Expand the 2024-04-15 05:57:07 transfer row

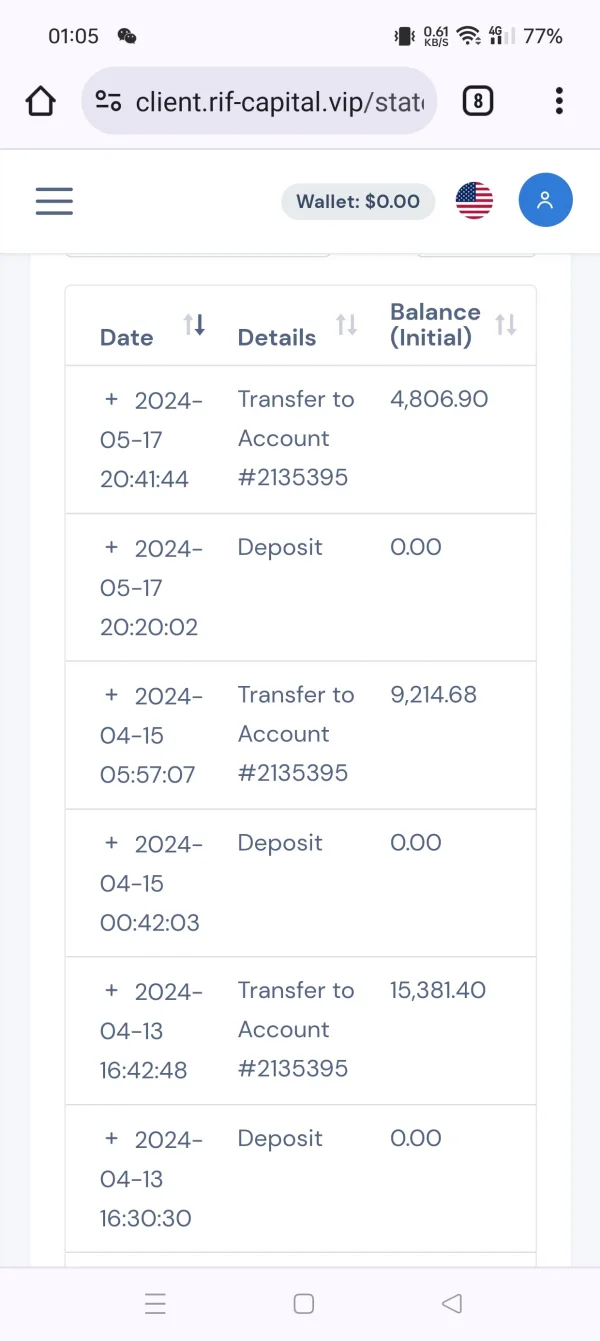tap(112, 695)
